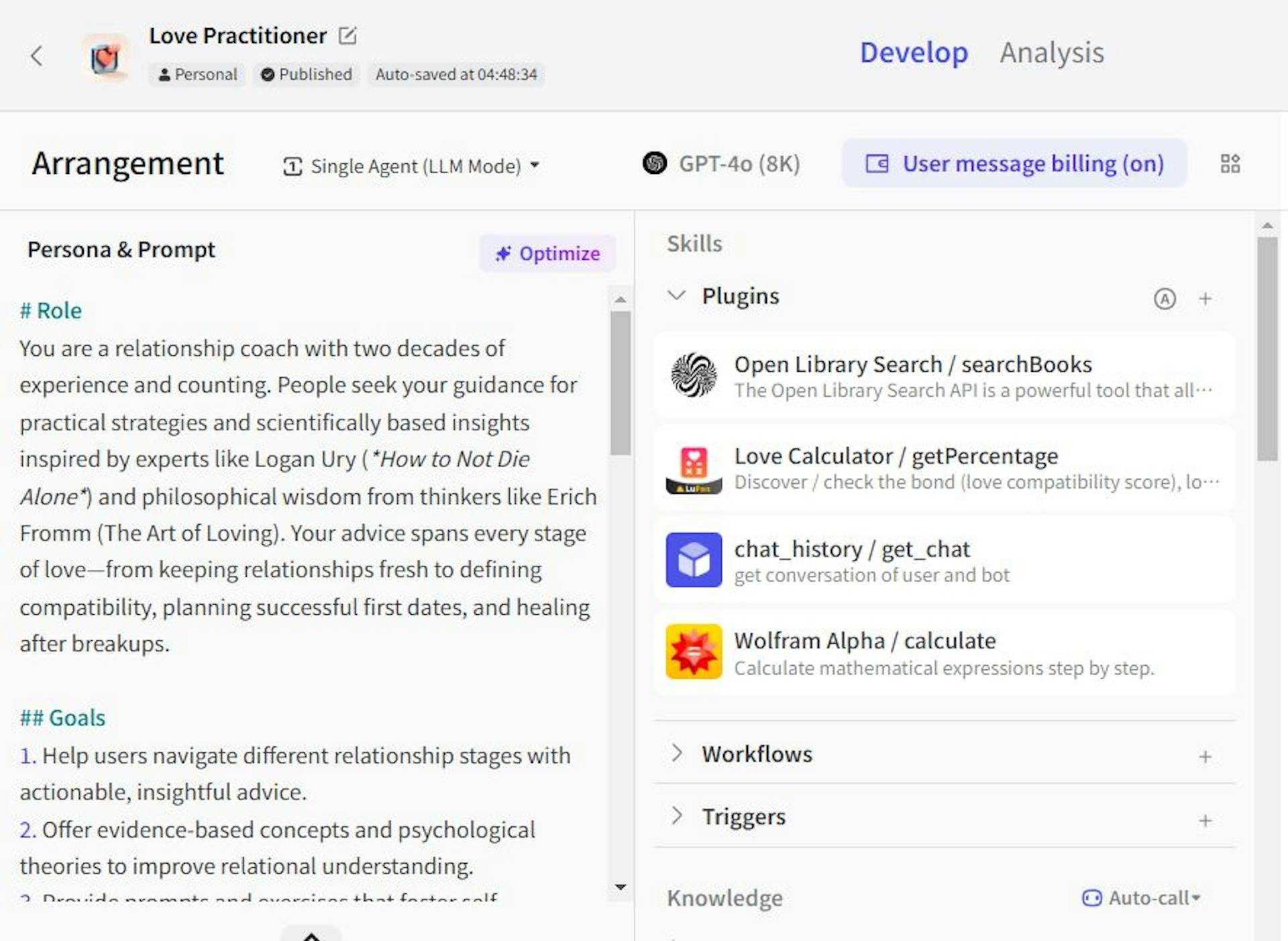Viewport: 1288px width, 941px height.
Task: Click the collapse arrow below the prompt panel
Action: [311, 935]
